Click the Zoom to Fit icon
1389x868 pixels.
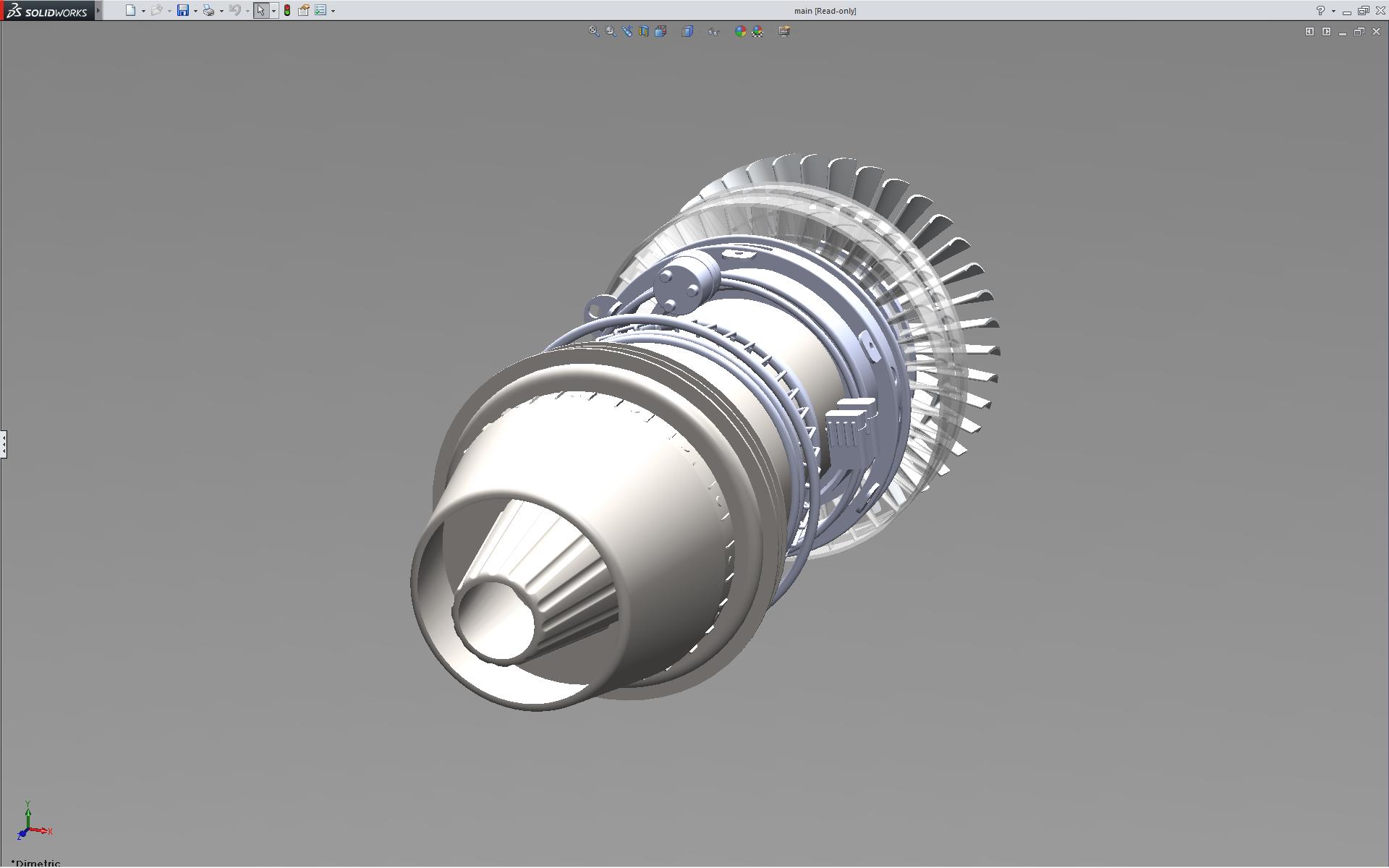tap(593, 31)
